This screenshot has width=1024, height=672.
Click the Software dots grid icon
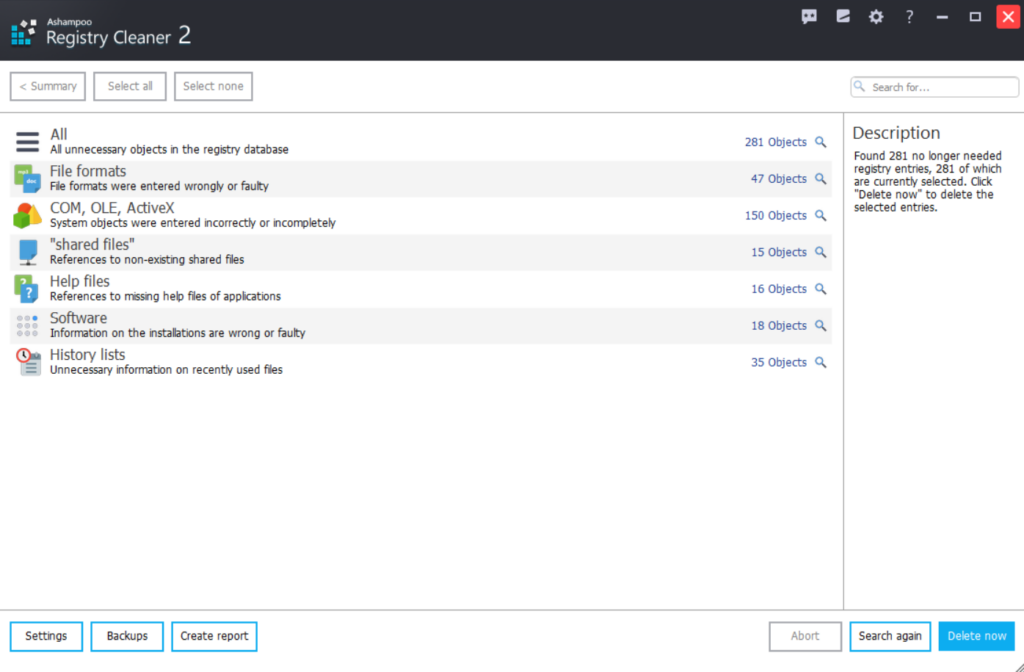pyautogui.click(x=27, y=325)
